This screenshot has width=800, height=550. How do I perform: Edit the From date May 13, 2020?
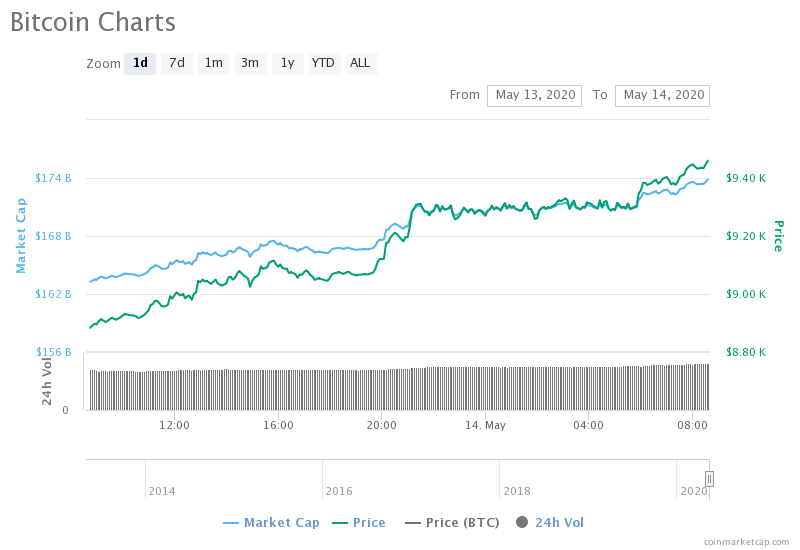(x=534, y=95)
